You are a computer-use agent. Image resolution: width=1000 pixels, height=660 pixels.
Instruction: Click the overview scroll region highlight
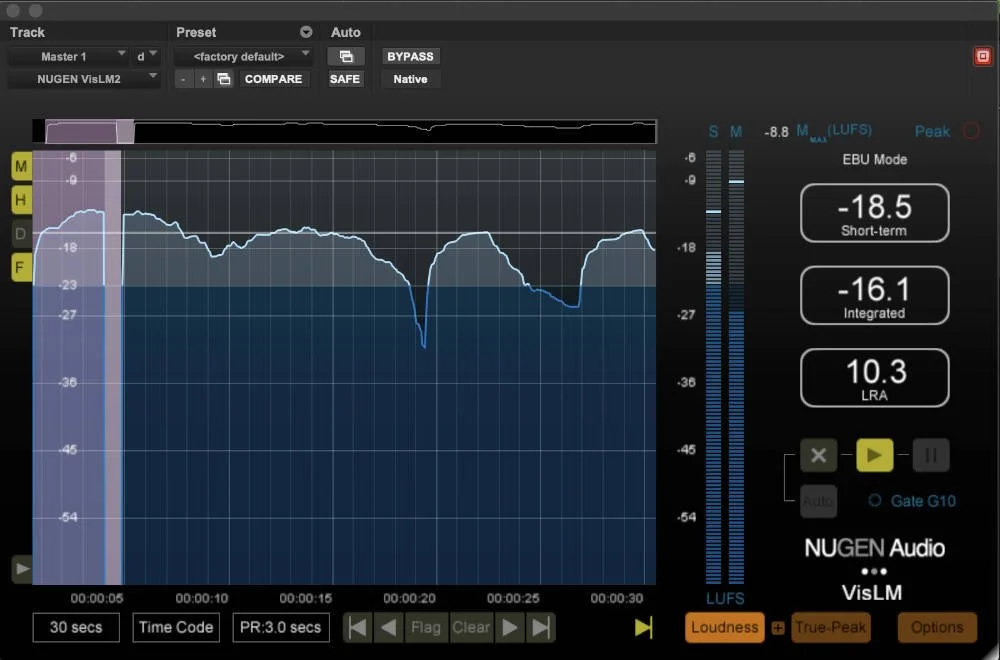click(89, 132)
